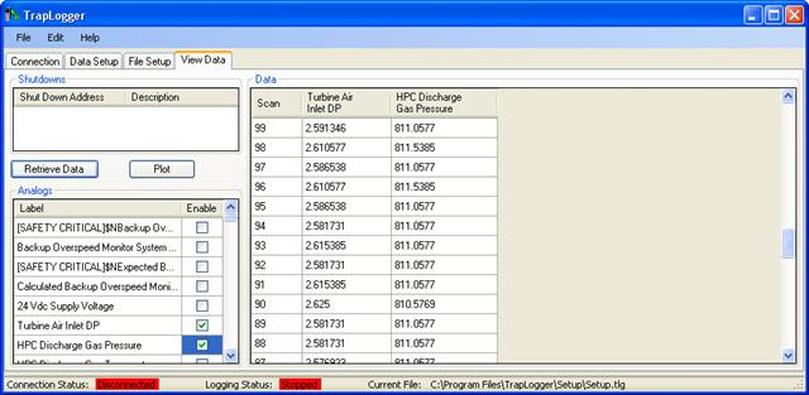Select the Turbine Air Inlet DP label row
The width and height of the screenshot is (809, 395).
tap(98, 325)
